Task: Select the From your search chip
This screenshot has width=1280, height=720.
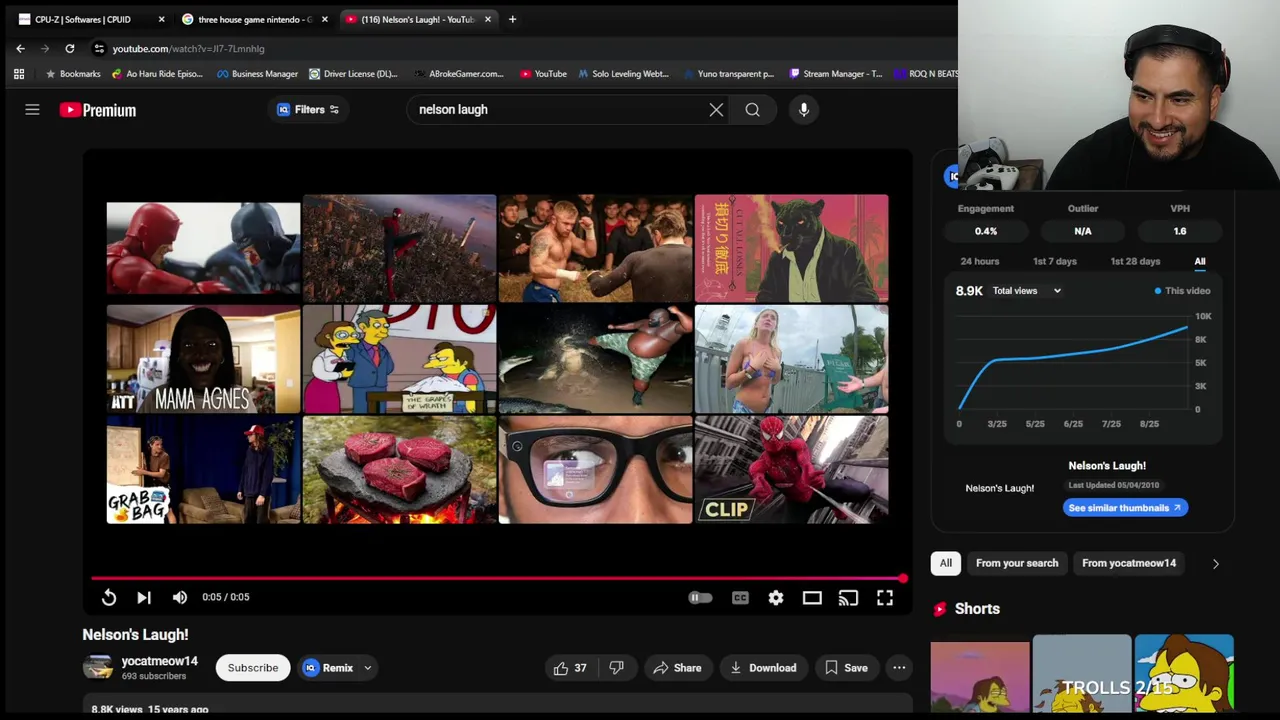Action: pos(1017,563)
